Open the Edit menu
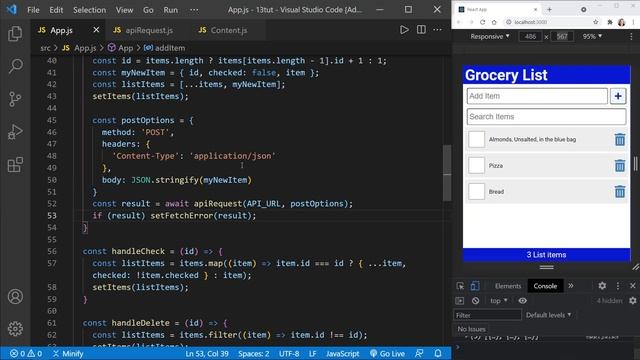The width and height of the screenshot is (640, 360). [x=56, y=10]
